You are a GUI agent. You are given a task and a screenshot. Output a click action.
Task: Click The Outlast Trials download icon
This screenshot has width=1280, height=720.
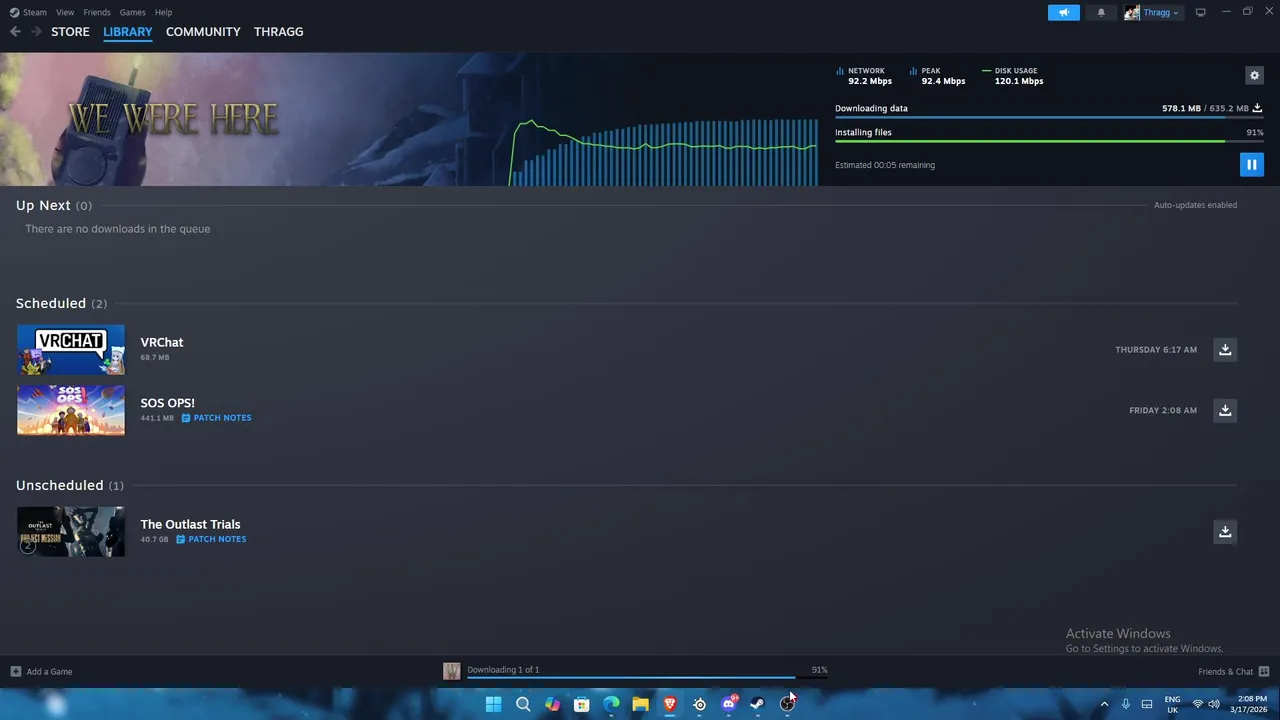pyautogui.click(x=1225, y=531)
